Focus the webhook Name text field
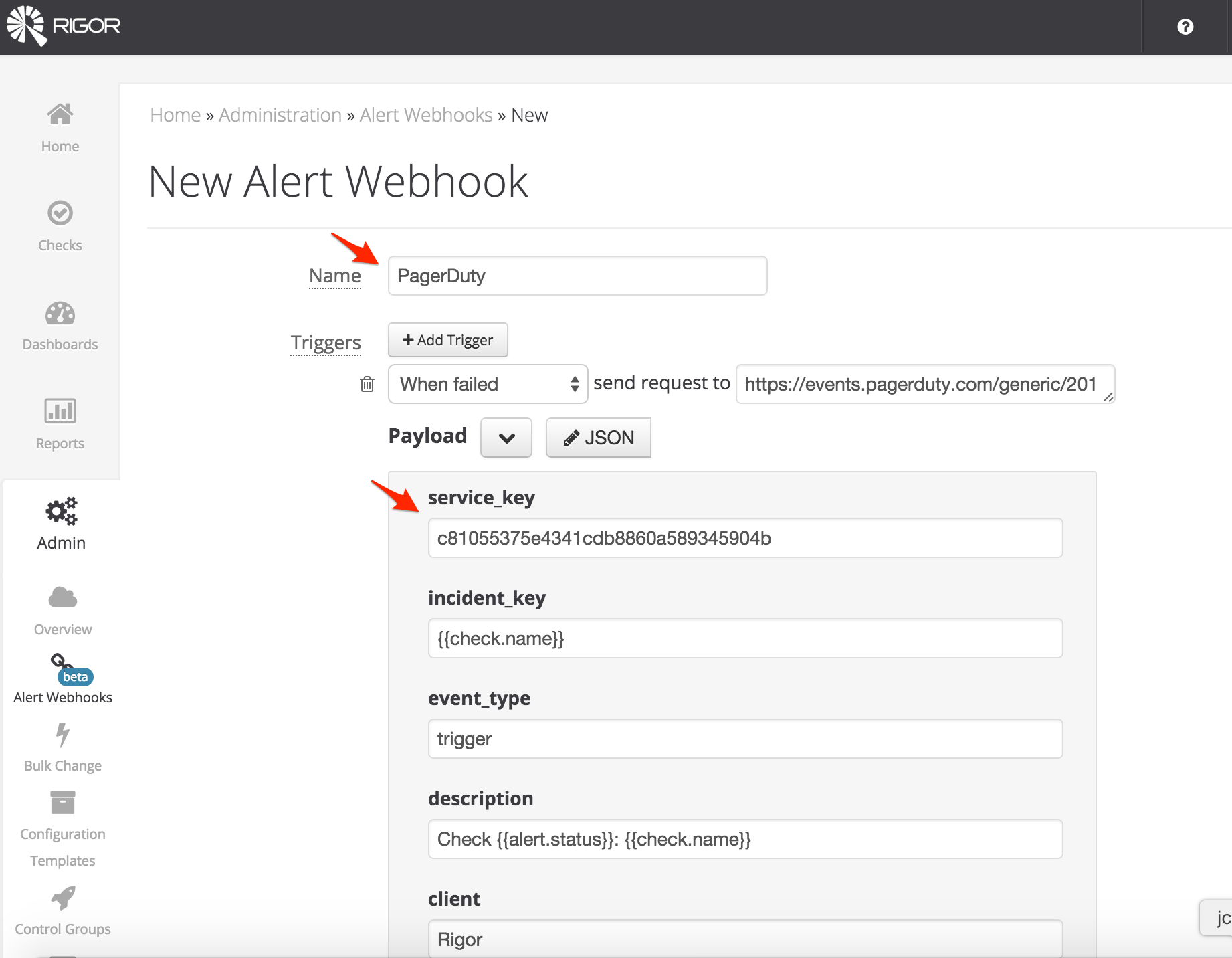Viewport: 1232px width, 958px height. click(577, 276)
